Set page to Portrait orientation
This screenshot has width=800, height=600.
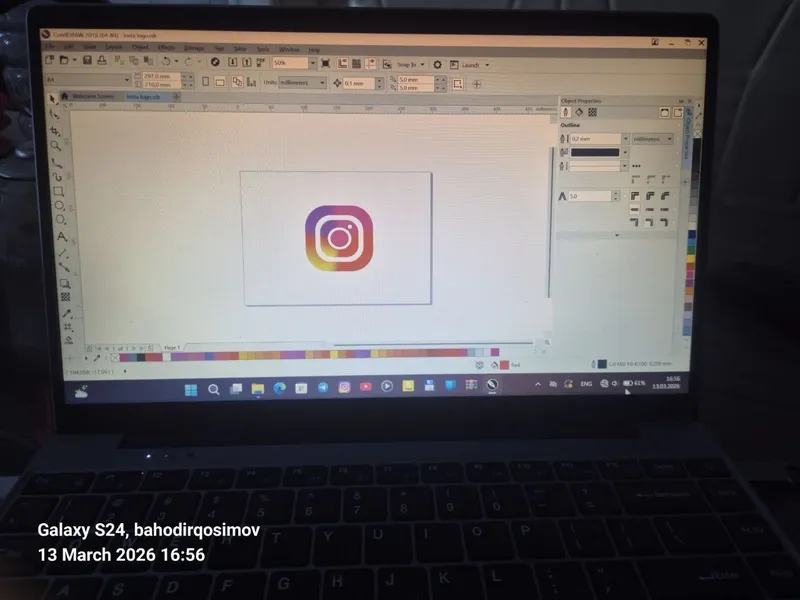(206, 82)
